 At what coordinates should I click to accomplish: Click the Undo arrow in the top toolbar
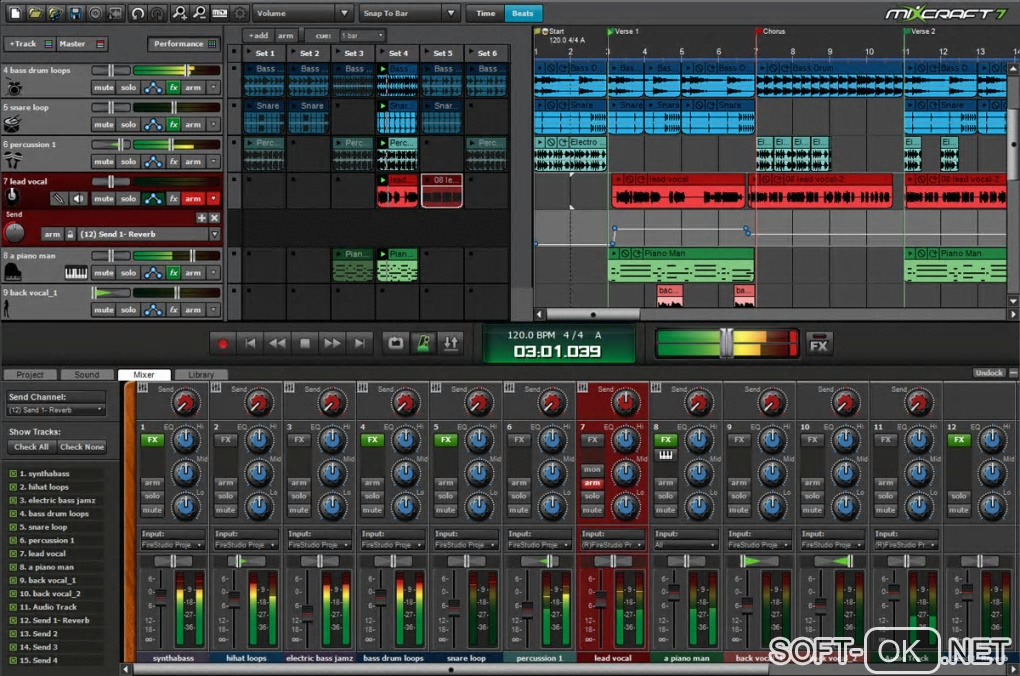tap(139, 13)
